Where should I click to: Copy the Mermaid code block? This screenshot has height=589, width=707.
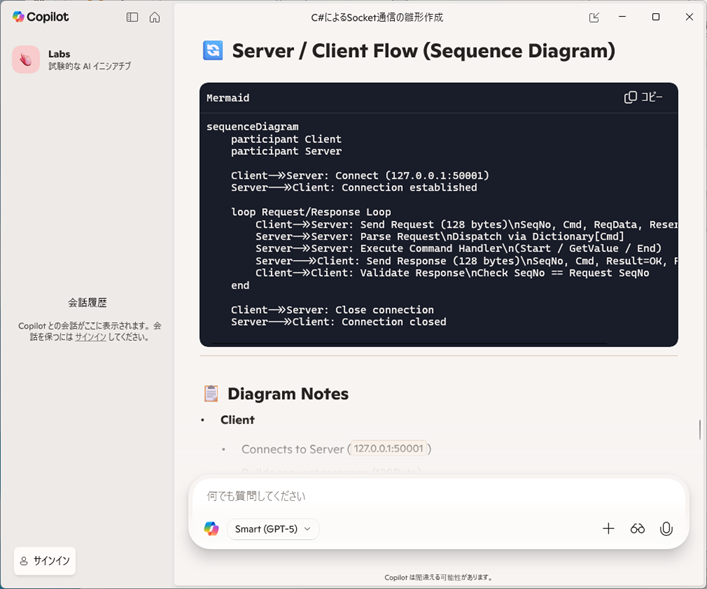point(643,97)
